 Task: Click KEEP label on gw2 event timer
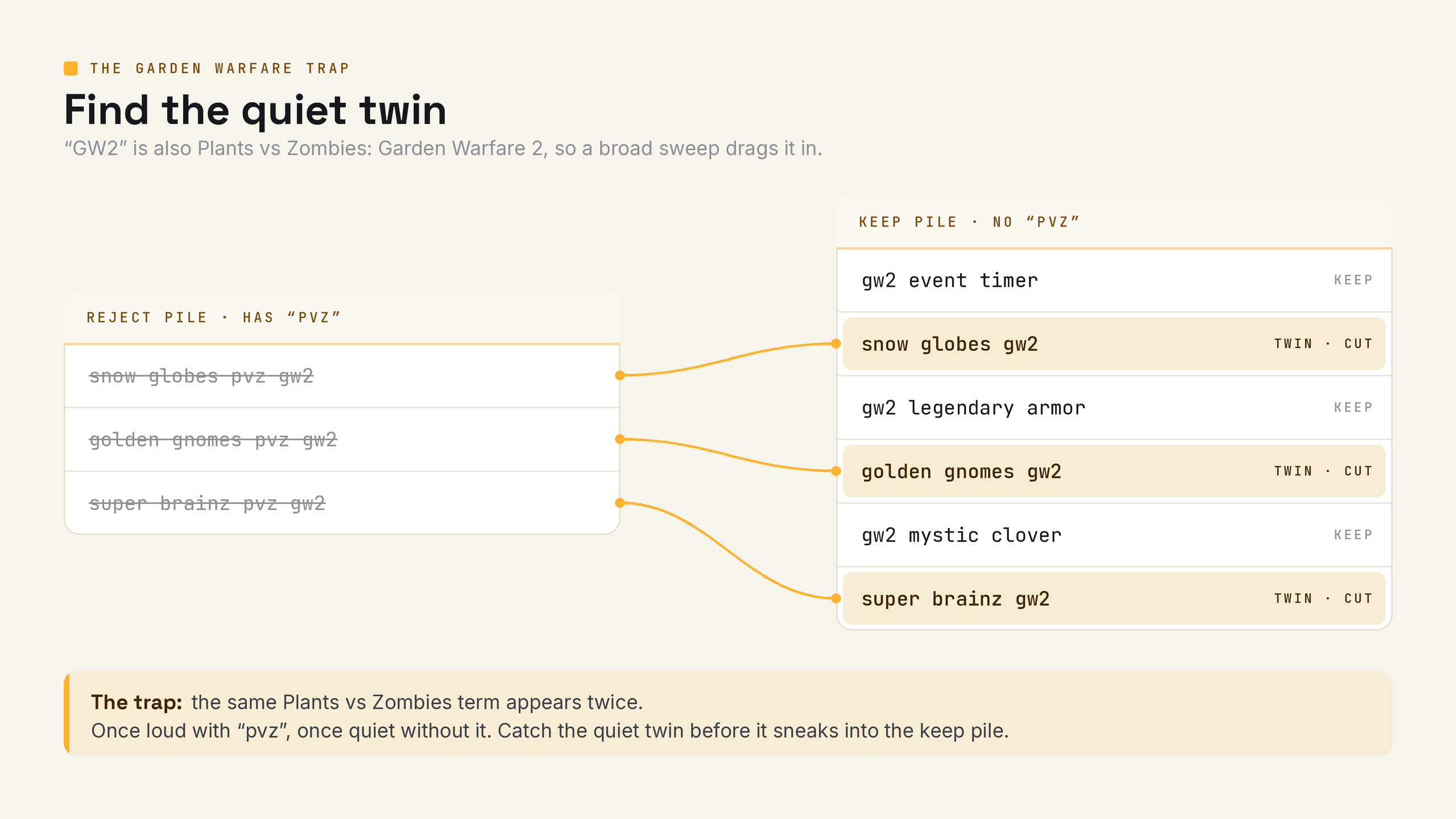tap(1353, 280)
